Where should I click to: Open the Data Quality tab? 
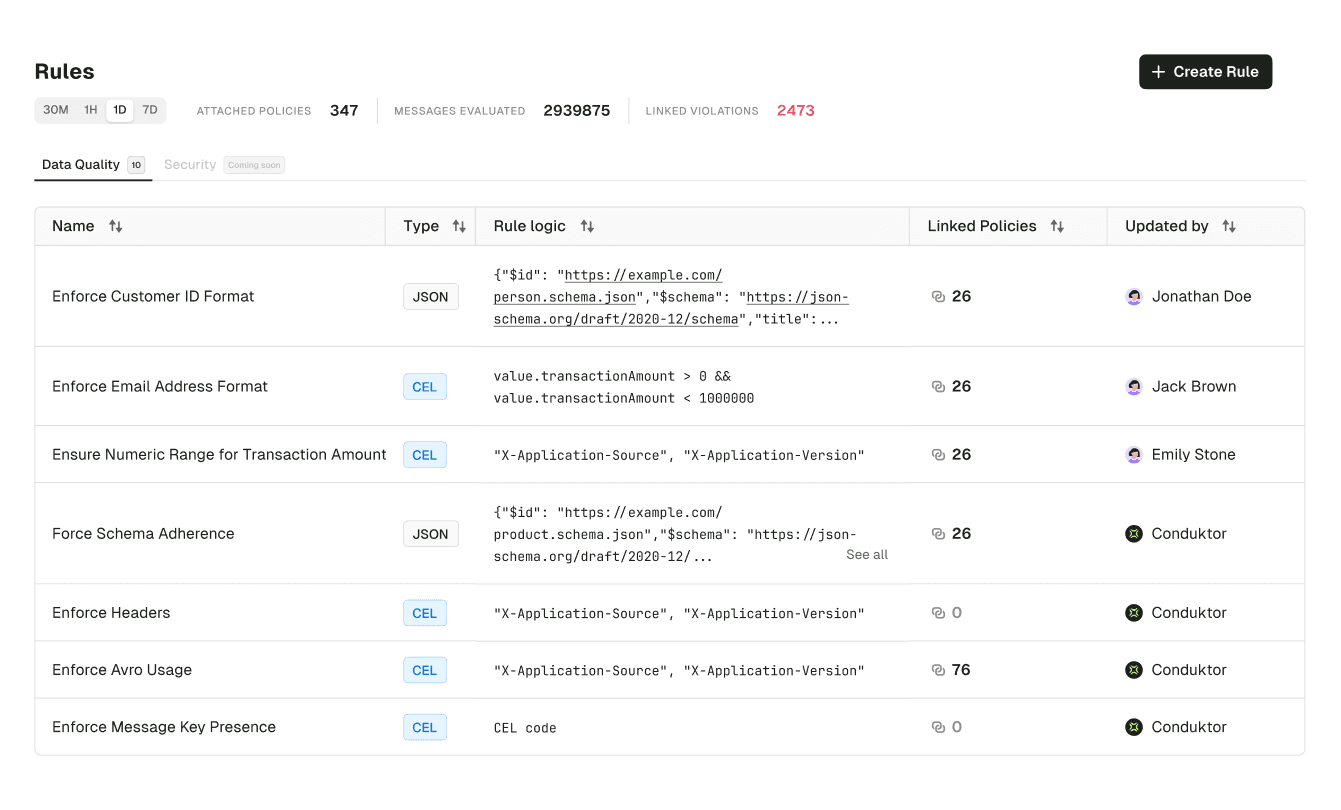93,164
